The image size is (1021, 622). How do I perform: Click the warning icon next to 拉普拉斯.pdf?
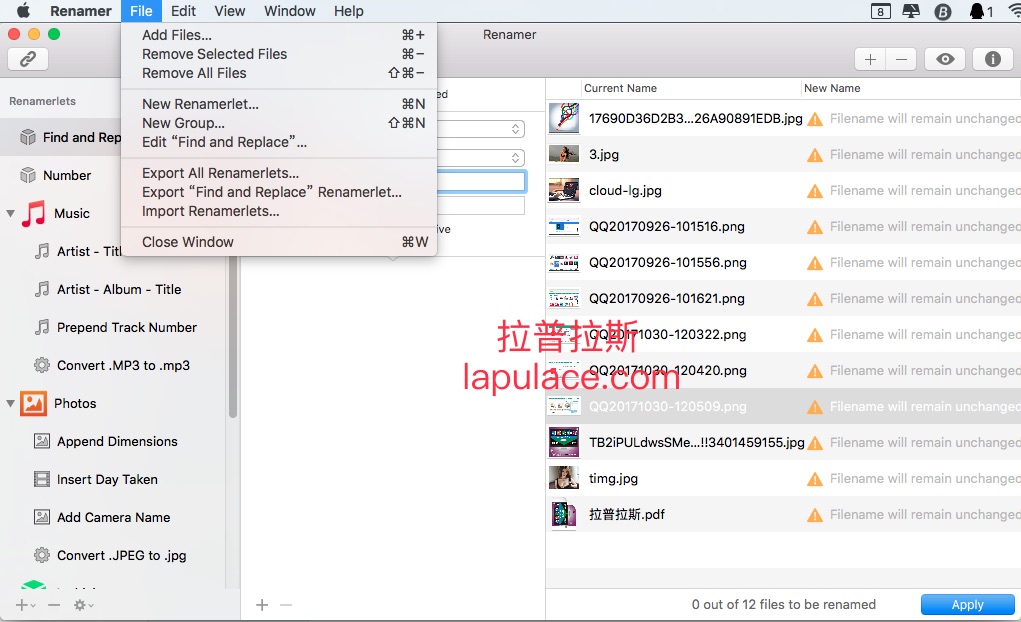(815, 515)
